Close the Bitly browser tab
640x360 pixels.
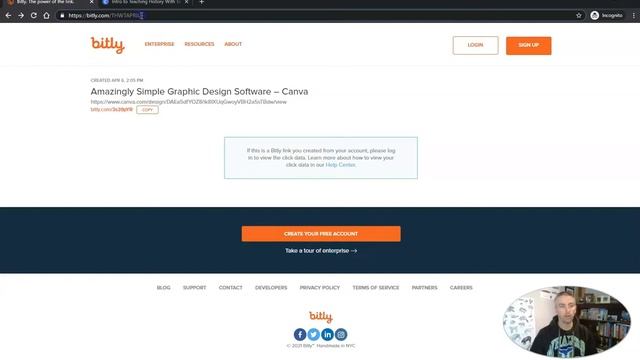91,2
